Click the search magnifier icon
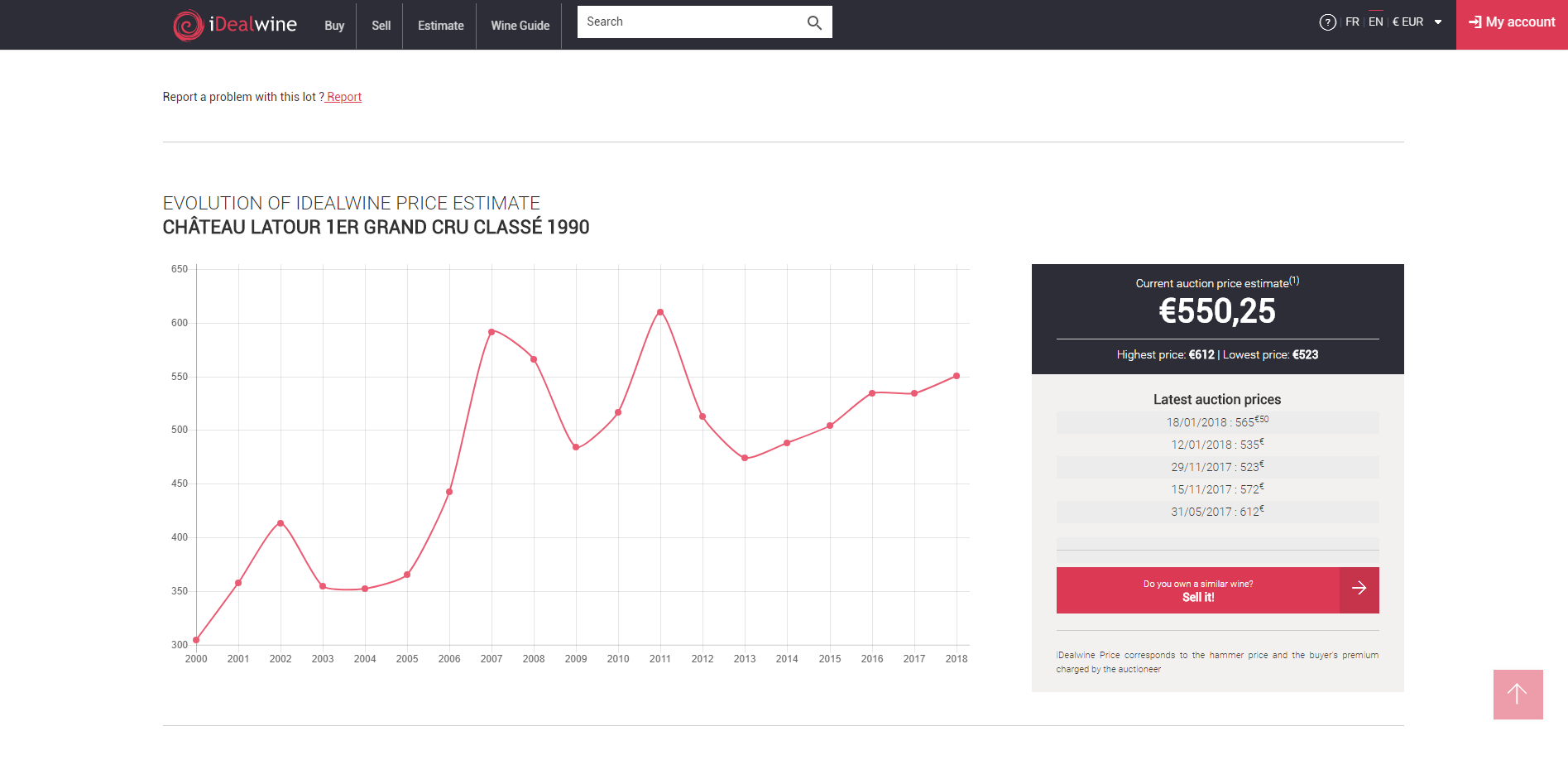1568x765 pixels. [x=814, y=22]
